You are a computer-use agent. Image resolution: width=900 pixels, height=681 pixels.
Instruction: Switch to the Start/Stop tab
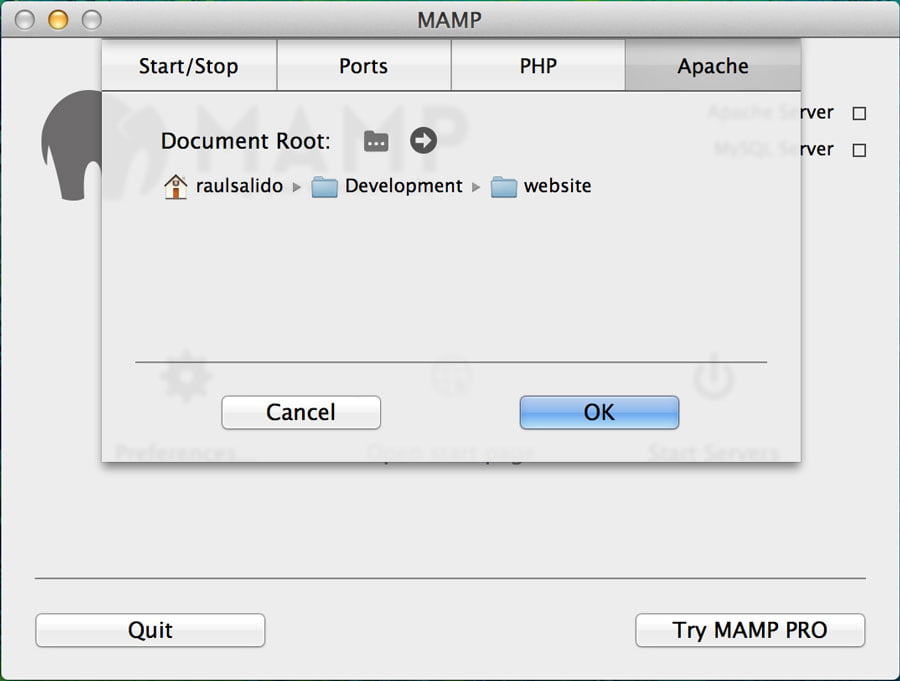(189, 65)
